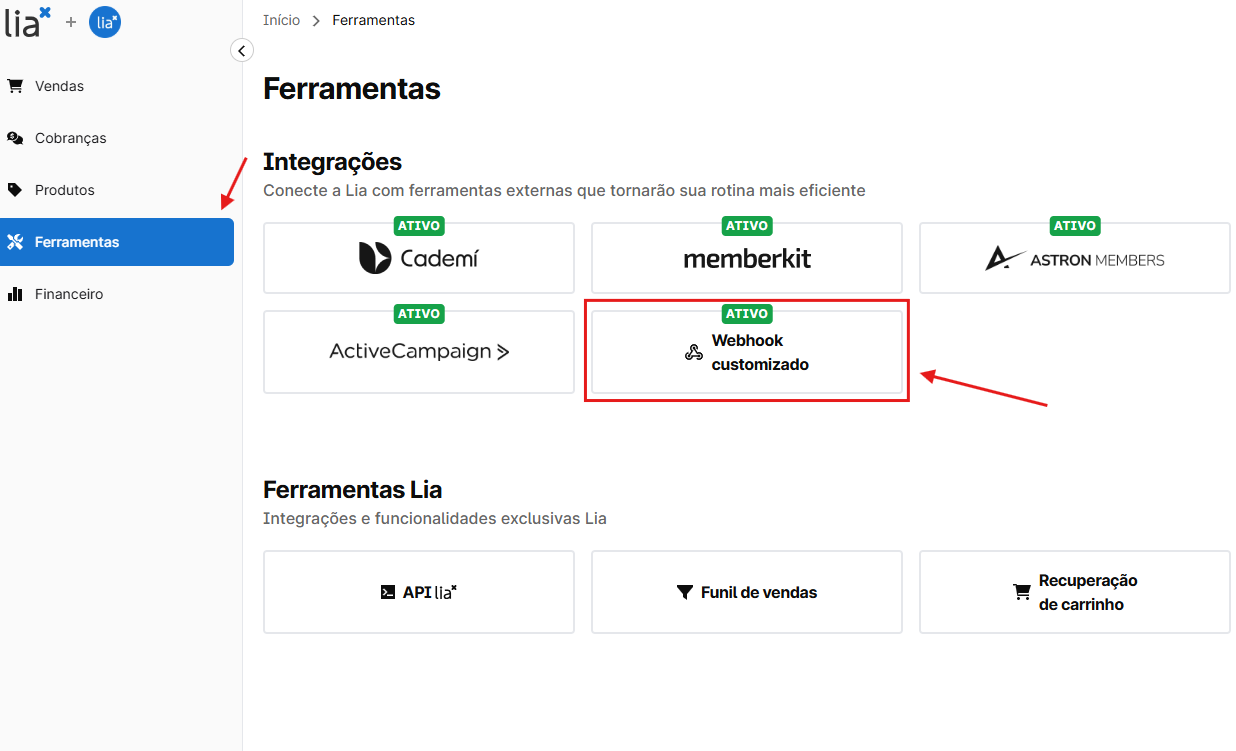
Task: Open the API Lia tool
Action: click(x=418, y=592)
